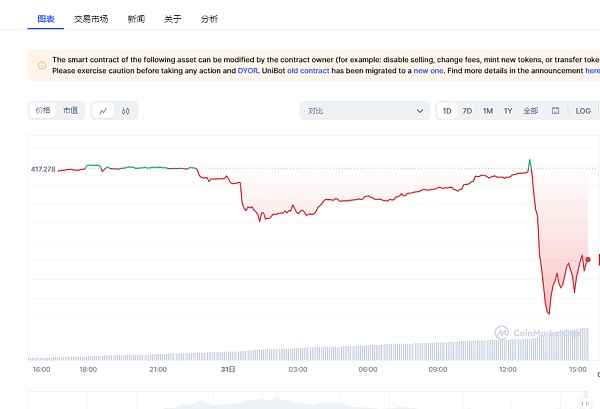The image size is (600, 409).
Task: Open the calendar date range picker
Action: [555, 111]
